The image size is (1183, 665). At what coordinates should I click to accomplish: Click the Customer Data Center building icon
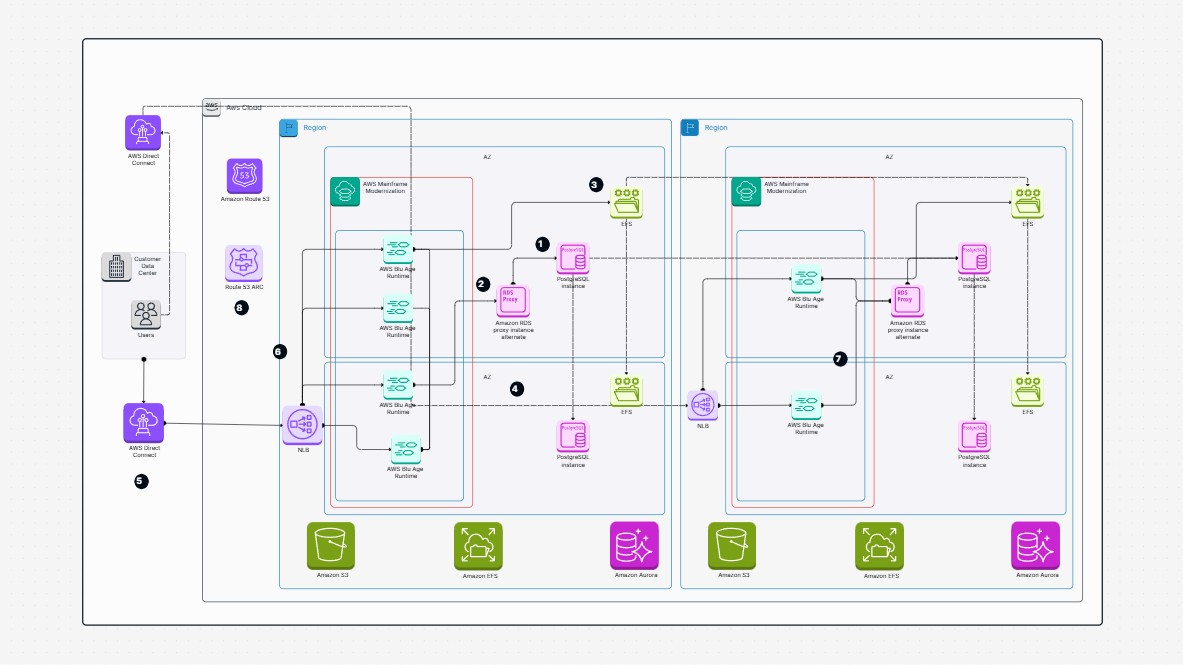(116, 267)
